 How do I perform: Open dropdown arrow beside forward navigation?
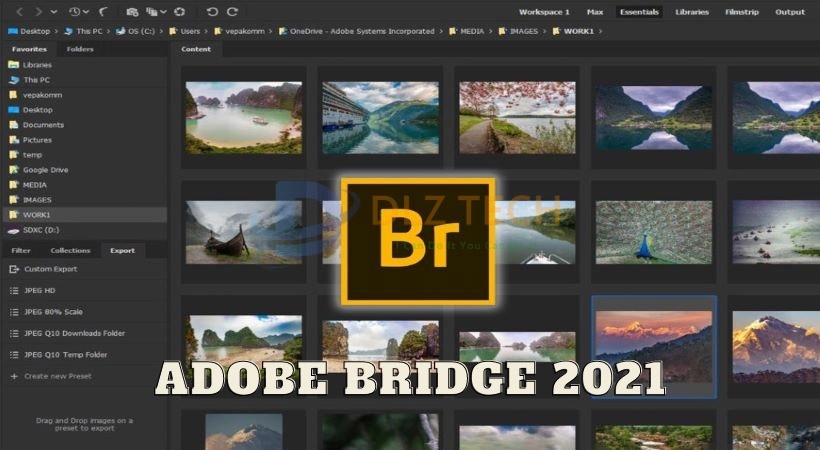[55, 12]
